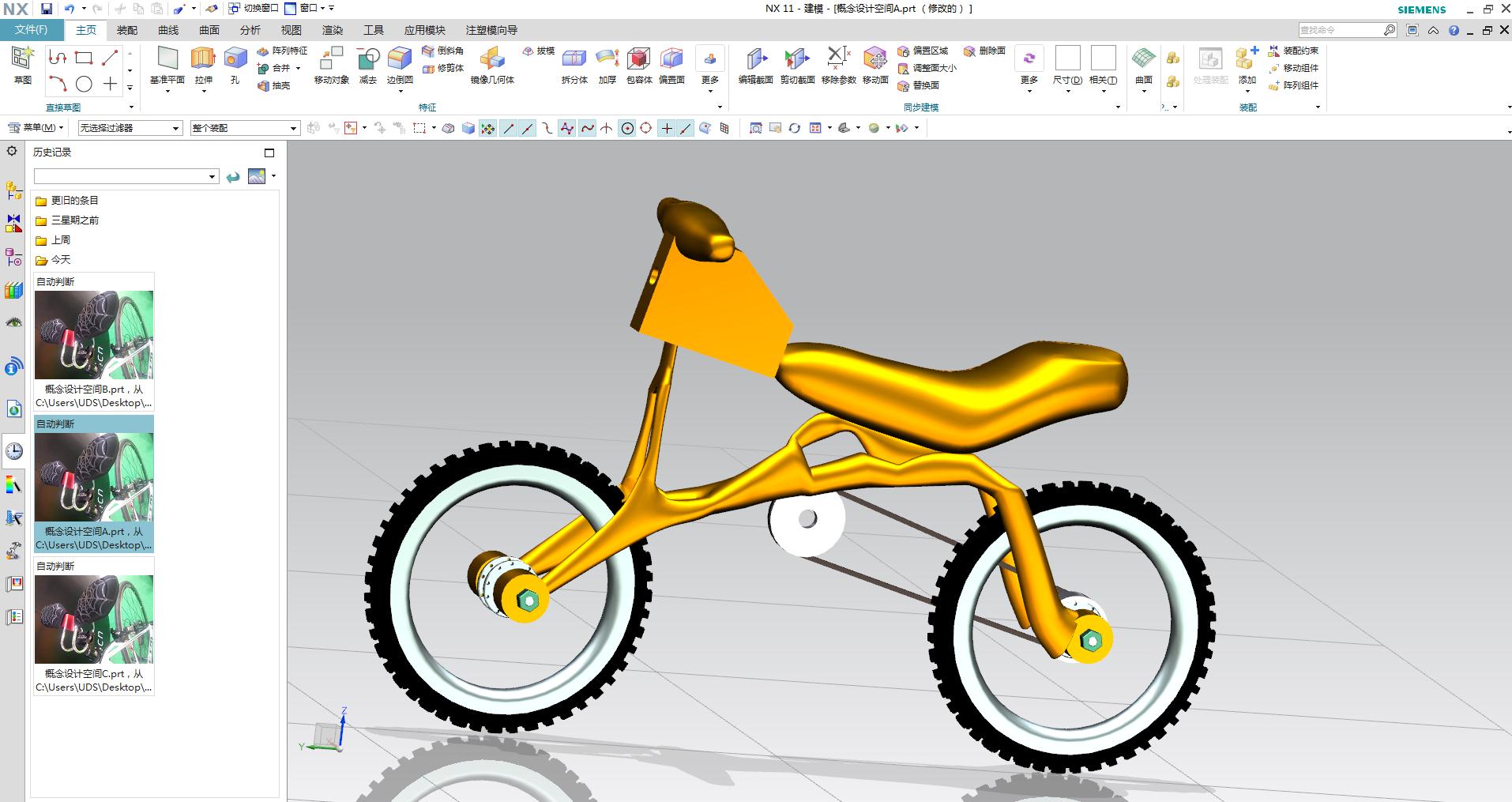Click the 偏置面 offset face icon
This screenshot has height=802, width=1512.
[x=671, y=58]
